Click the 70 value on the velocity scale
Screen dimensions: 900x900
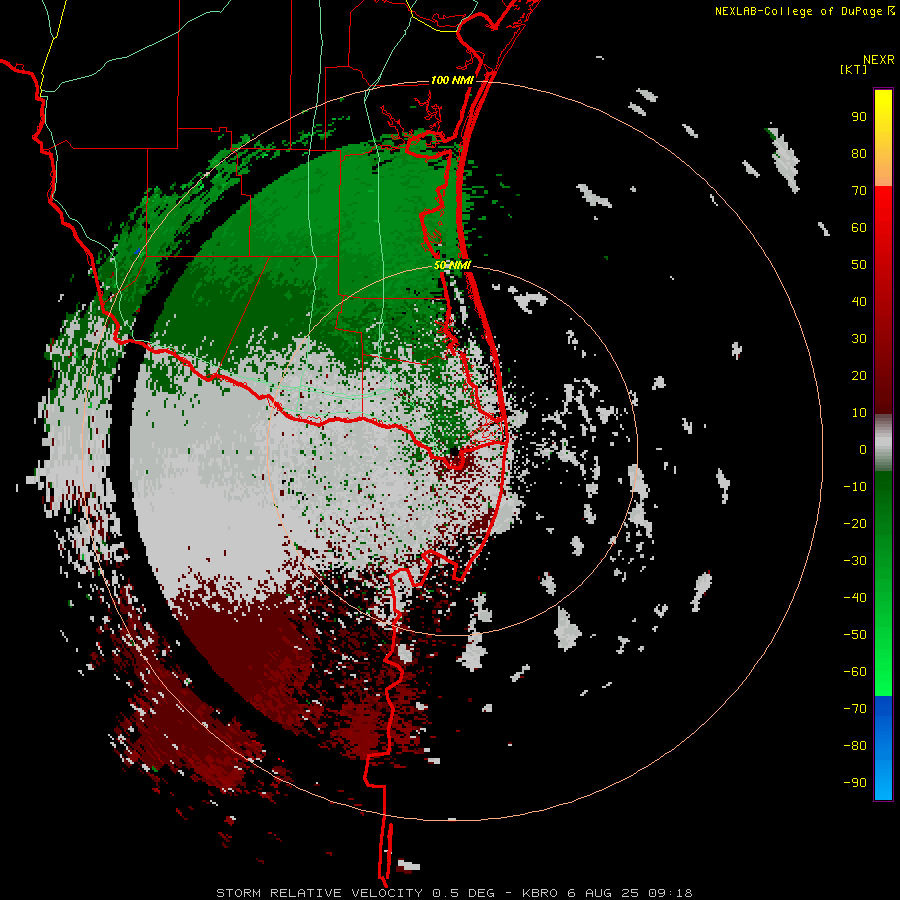859,191
